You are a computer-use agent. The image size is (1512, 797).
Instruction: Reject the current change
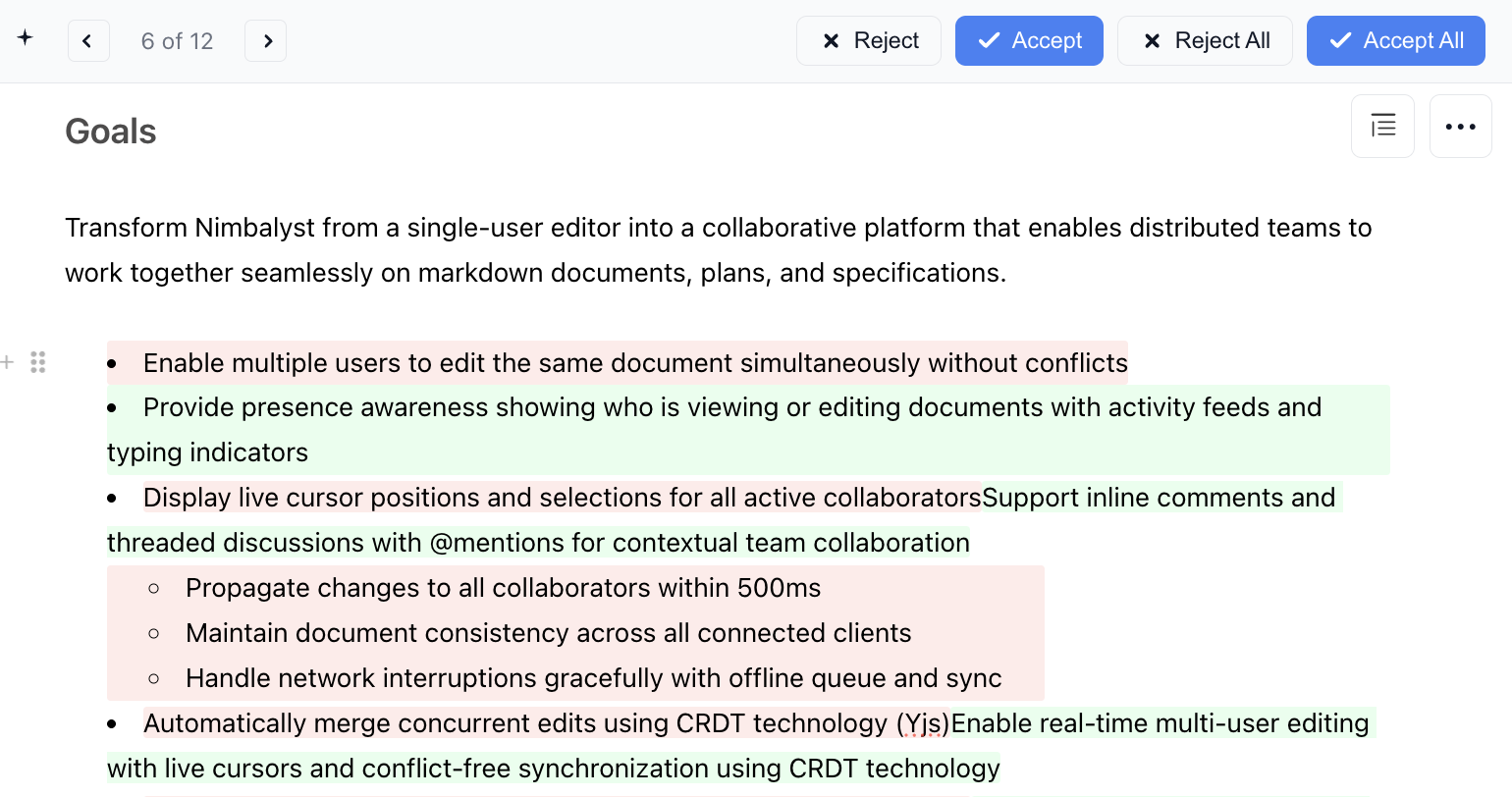pyautogui.click(x=868, y=41)
